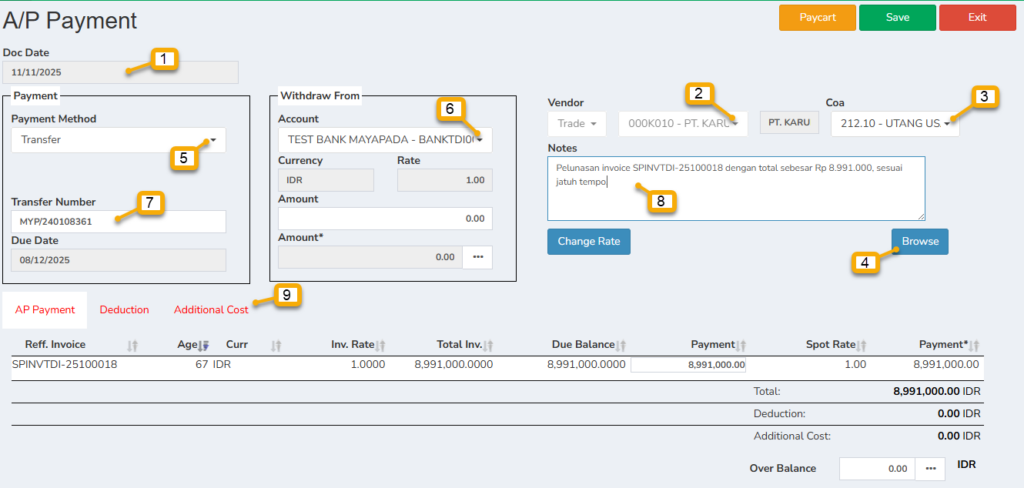
Task: Sort by Due Balance column icon
Action: [622, 345]
